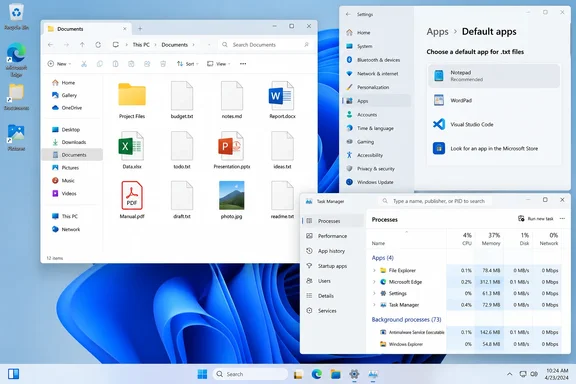This screenshot has width=576, height=384.
Task: Expand the Microsoft Edge process row
Action: coord(374,282)
